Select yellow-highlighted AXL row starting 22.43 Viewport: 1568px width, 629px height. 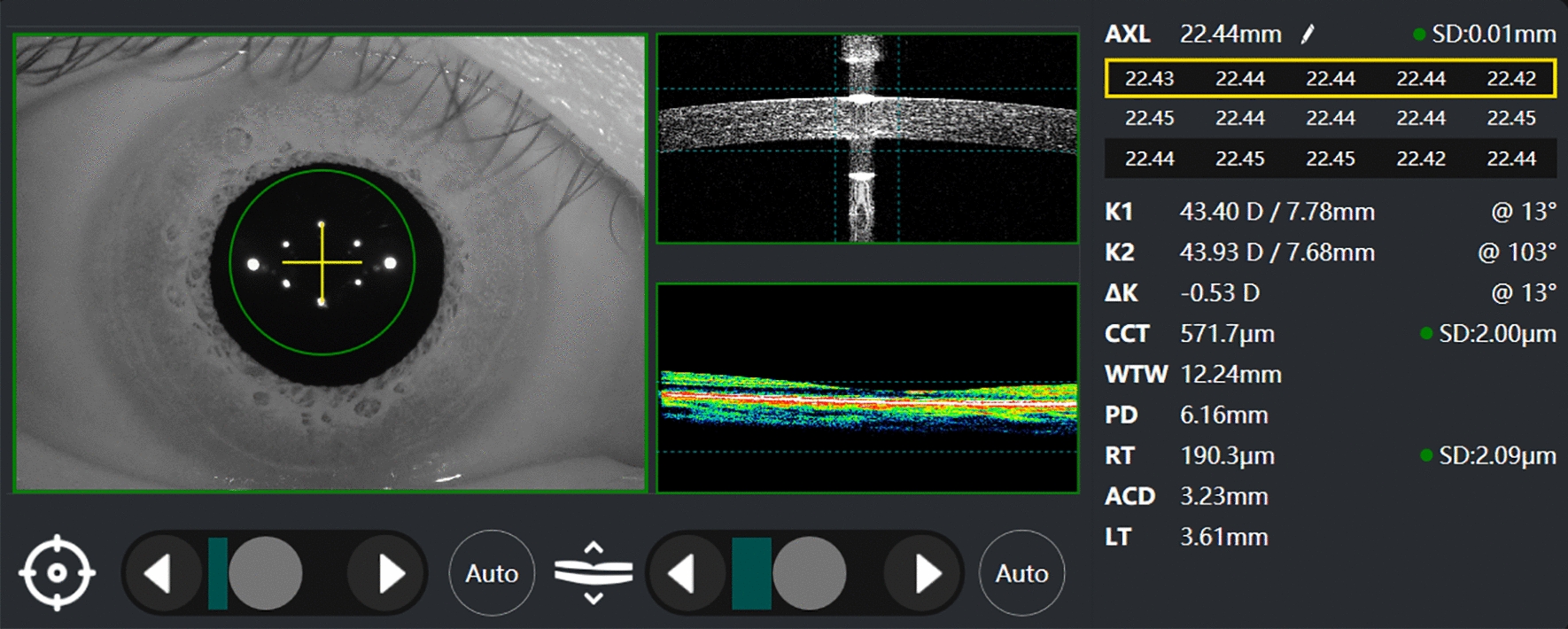[1330, 79]
